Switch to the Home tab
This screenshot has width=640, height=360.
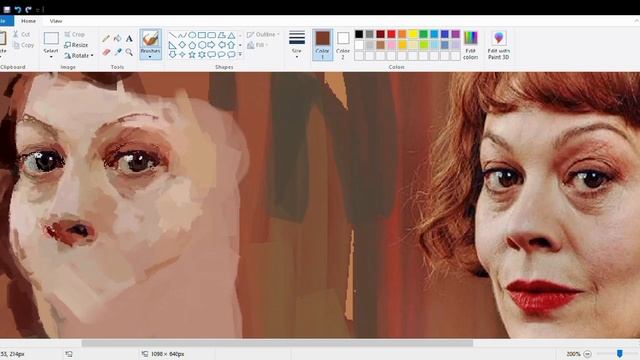click(x=28, y=21)
